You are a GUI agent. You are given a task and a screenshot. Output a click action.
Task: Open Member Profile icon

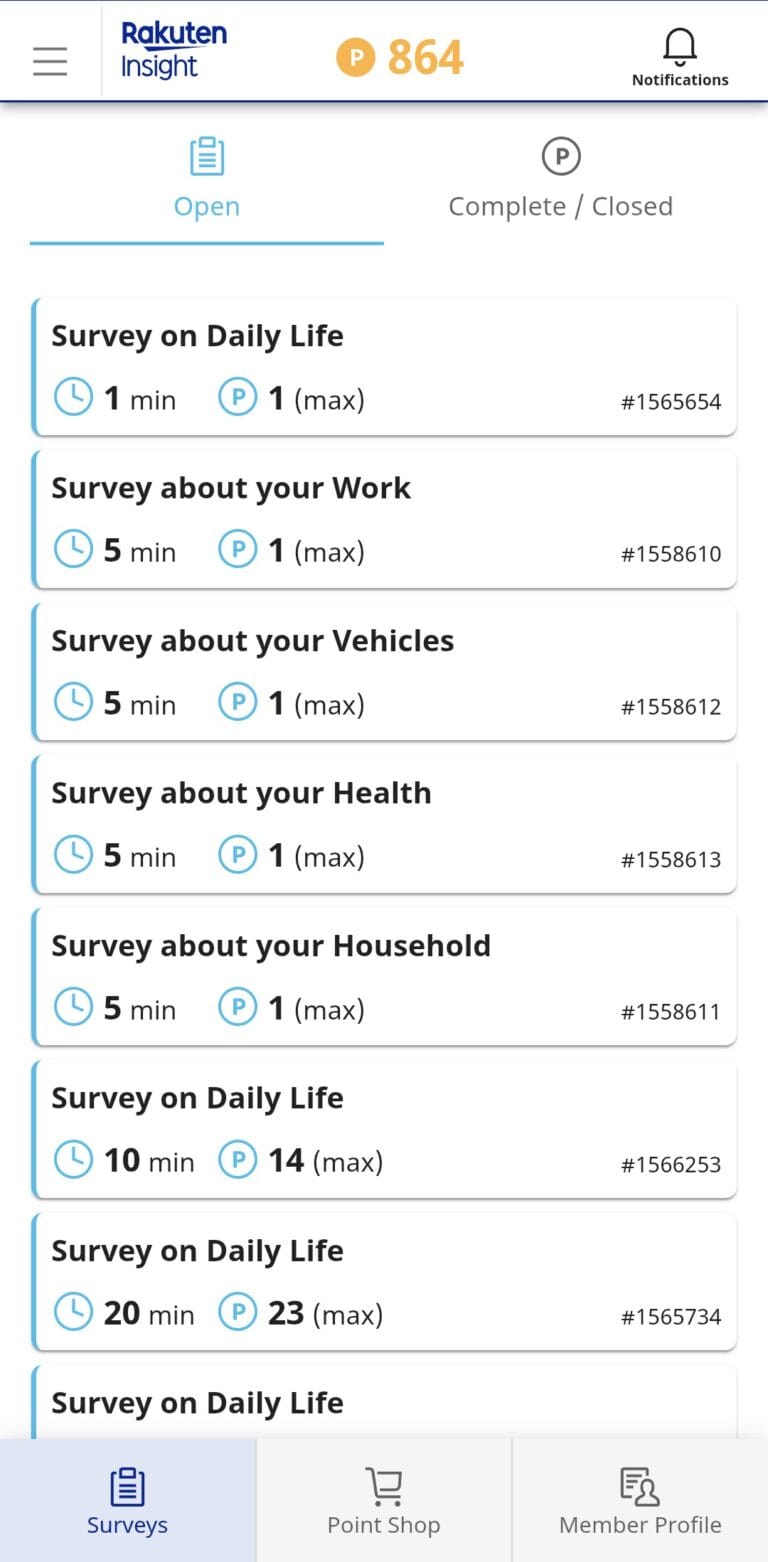tap(640, 1487)
